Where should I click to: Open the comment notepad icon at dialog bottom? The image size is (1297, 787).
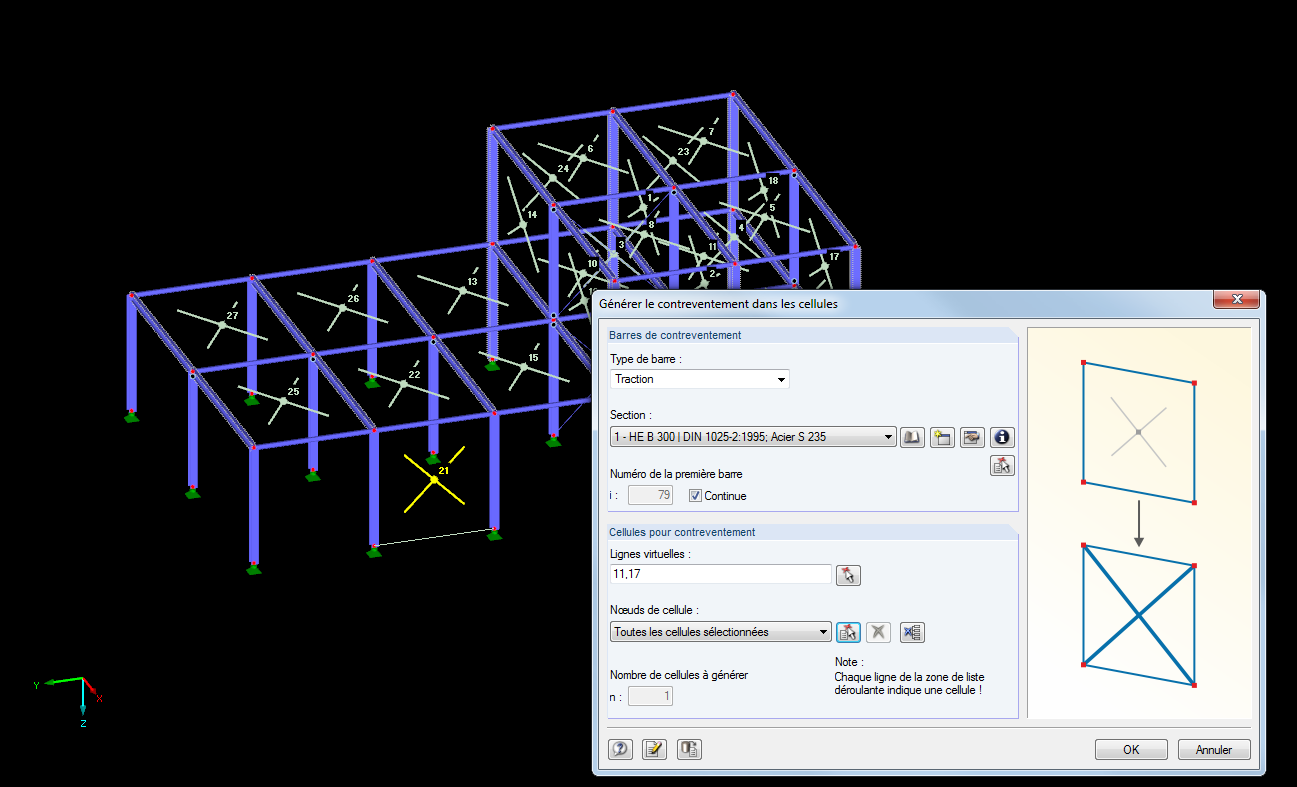point(654,749)
